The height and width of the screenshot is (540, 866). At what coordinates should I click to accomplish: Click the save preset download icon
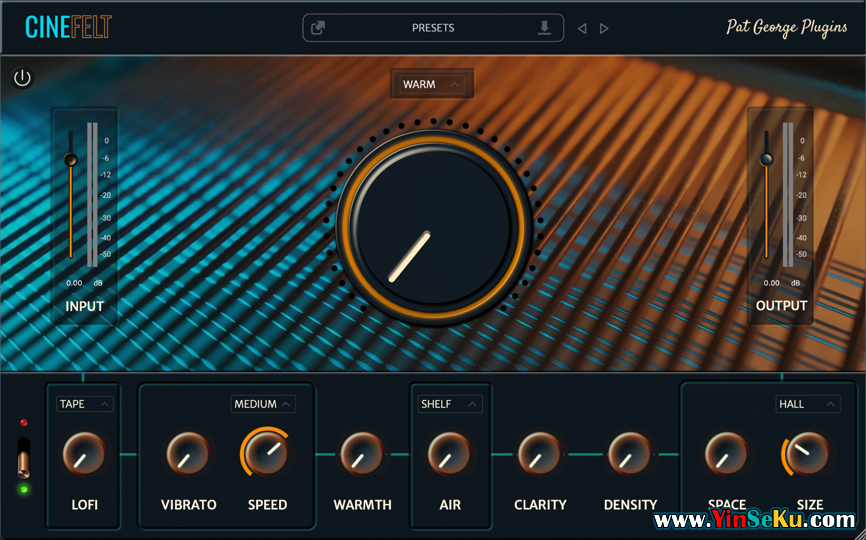tap(544, 28)
